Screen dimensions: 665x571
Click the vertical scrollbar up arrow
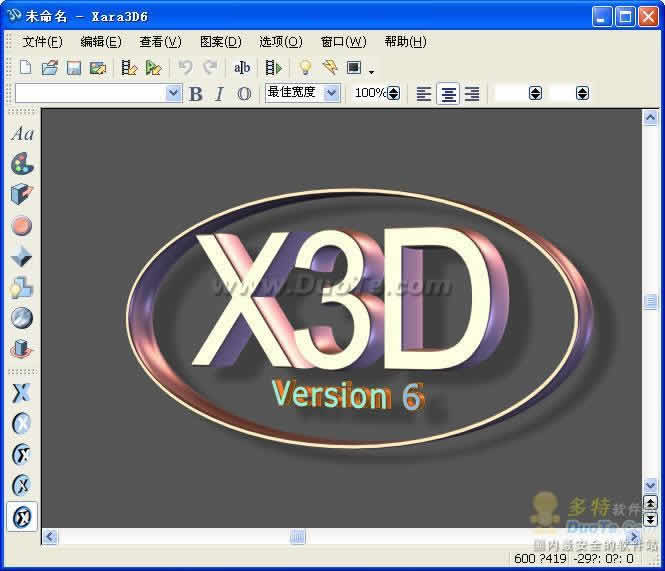pos(650,118)
